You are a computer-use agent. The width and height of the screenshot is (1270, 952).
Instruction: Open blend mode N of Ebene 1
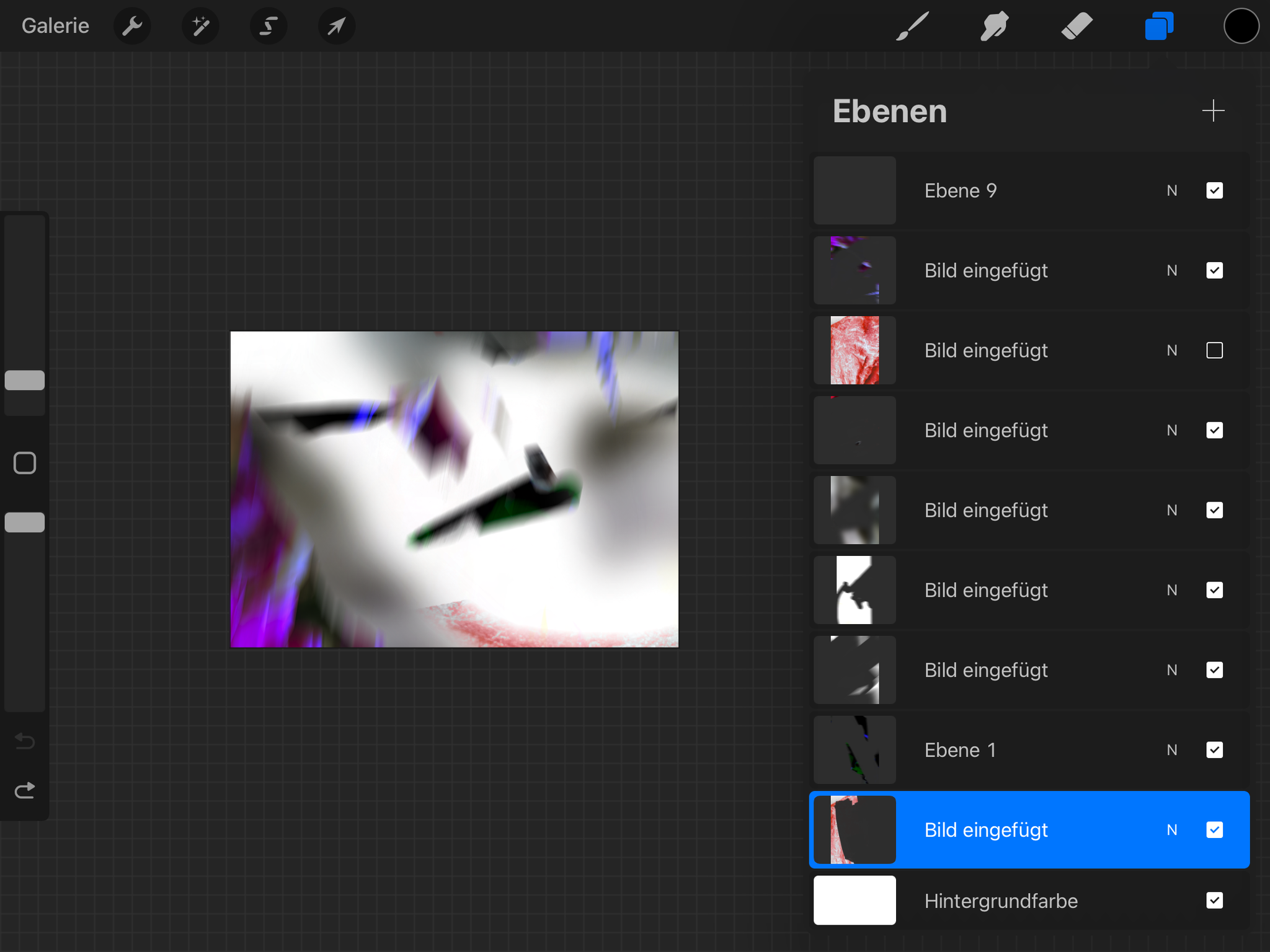(x=1171, y=750)
